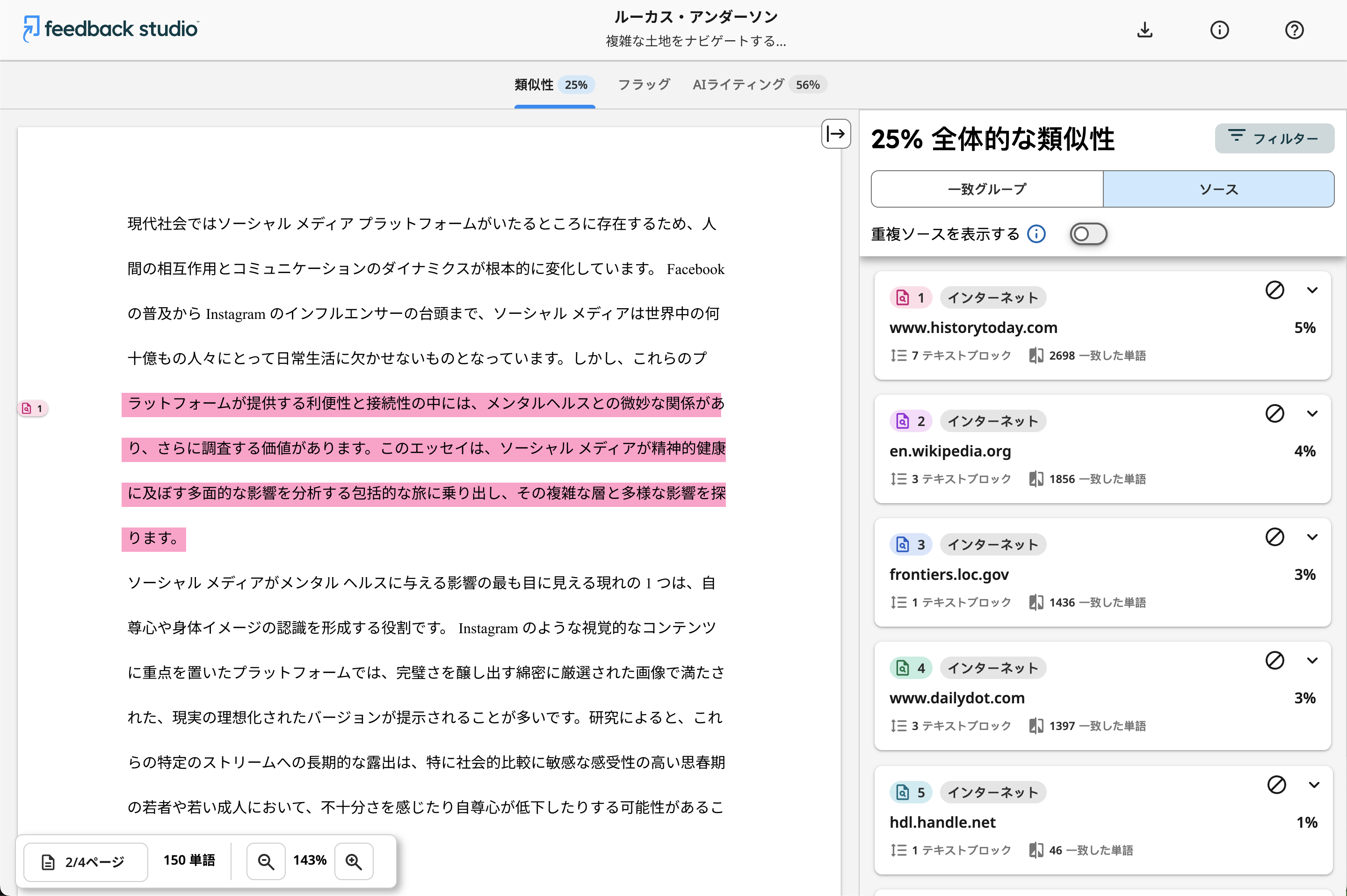1347x896 pixels.
Task: Expand the www.dailydot.com source card
Action: [x=1312, y=661]
